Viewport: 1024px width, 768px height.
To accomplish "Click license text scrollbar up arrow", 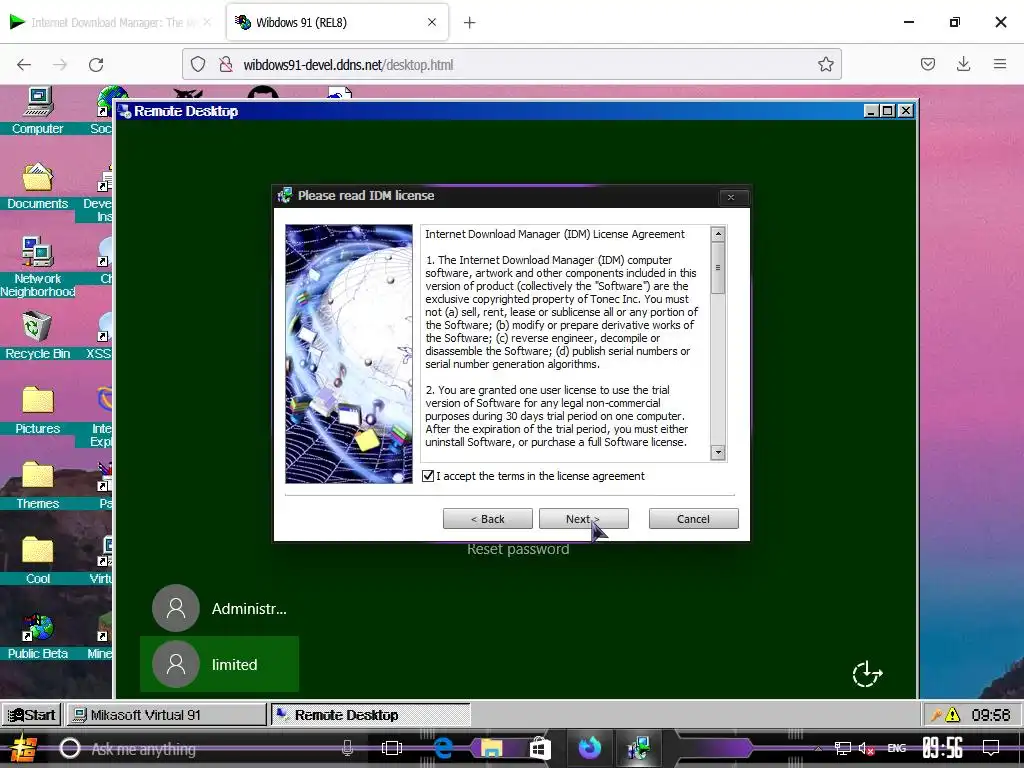I will click(718, 234).
